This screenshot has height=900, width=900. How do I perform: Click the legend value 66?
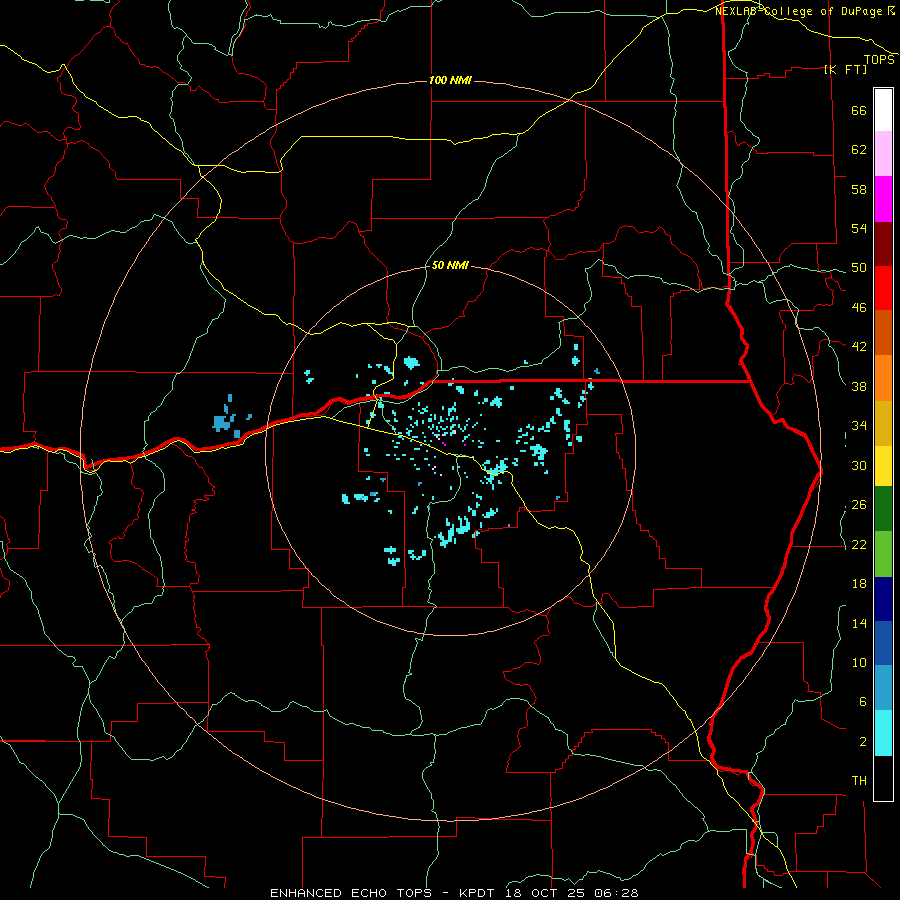[x=859, y=111]
